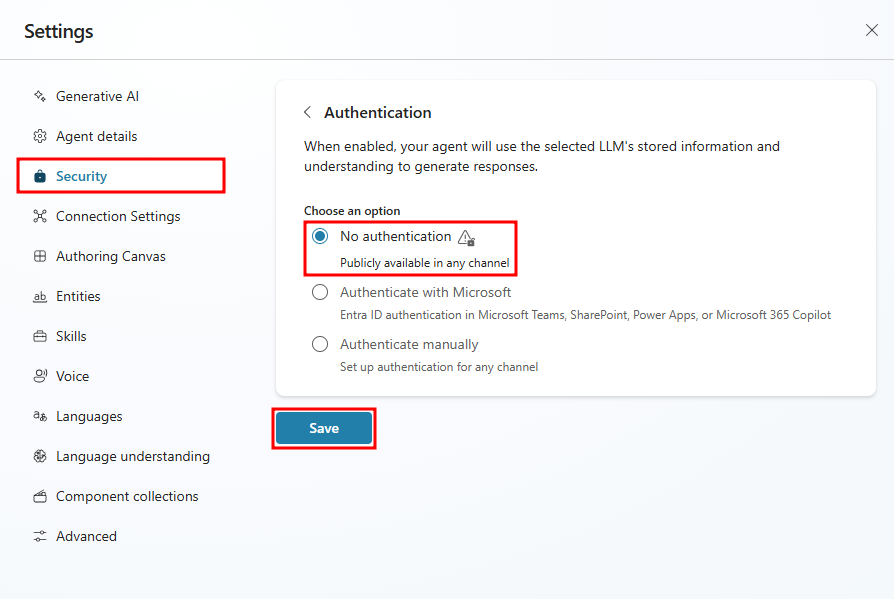The width and height of the screenshot is (894, 599).
Task: Click the Advanced sliders icon
Action: click(x=40, y=536)
